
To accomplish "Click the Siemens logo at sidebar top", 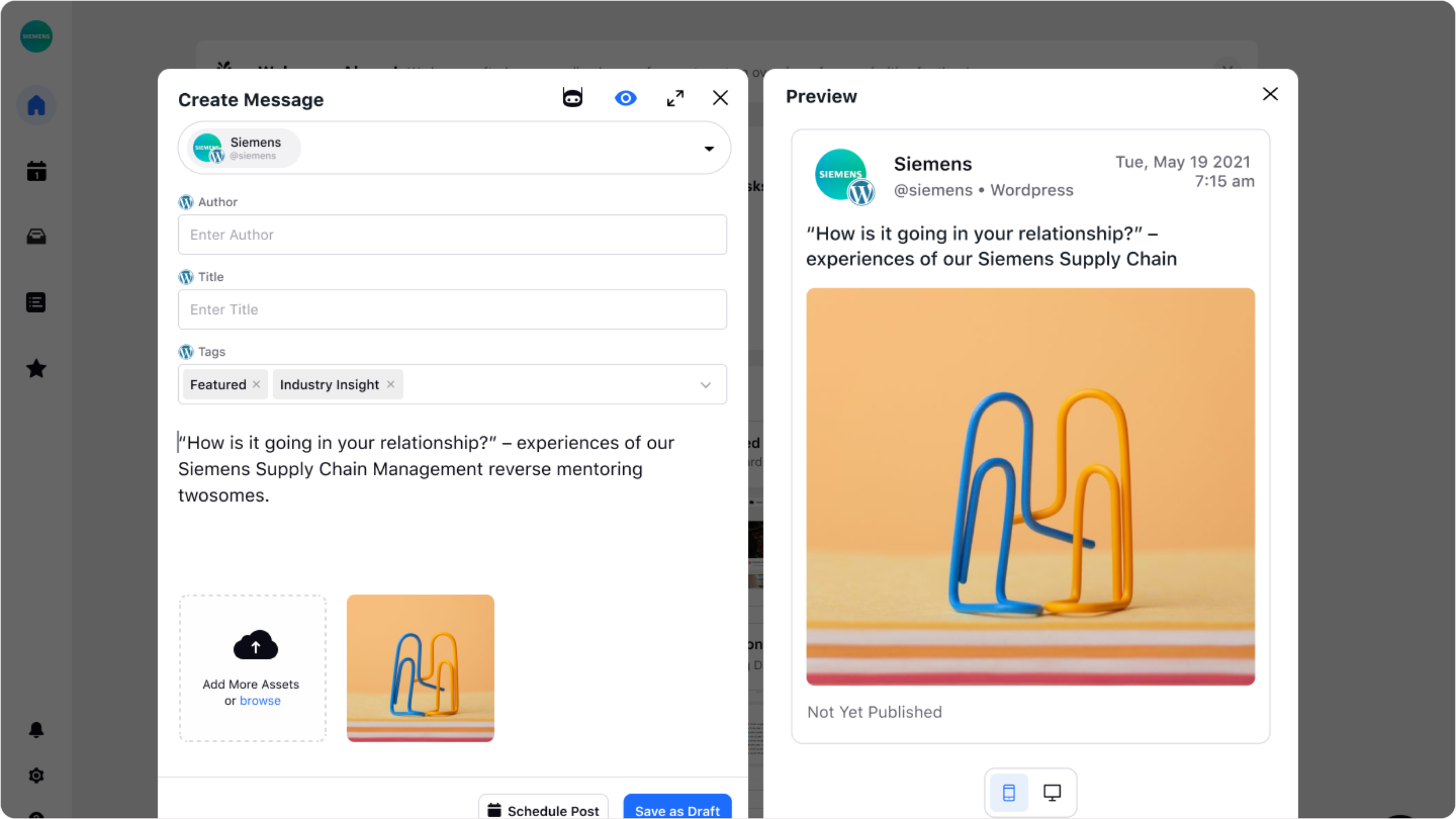I will pyautogui.click(x=36, y=36).
